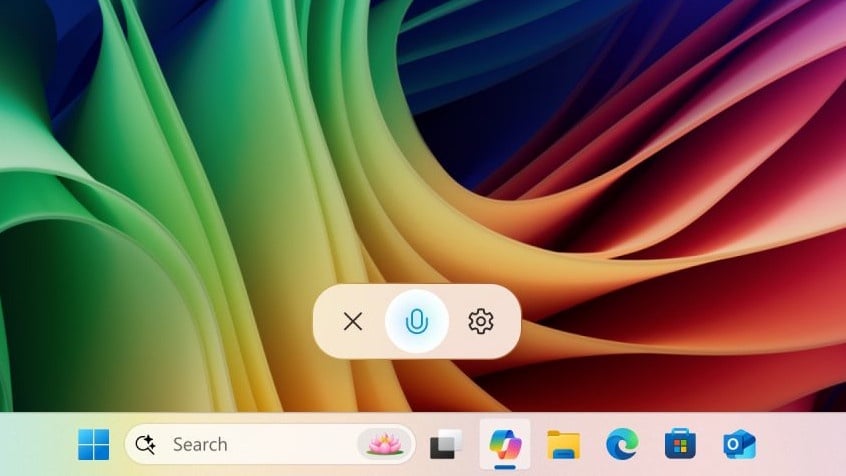The height and width of the screenshot is (476, 846).
Task: Open File Explorer folder icon
Action: pos(563,444)
